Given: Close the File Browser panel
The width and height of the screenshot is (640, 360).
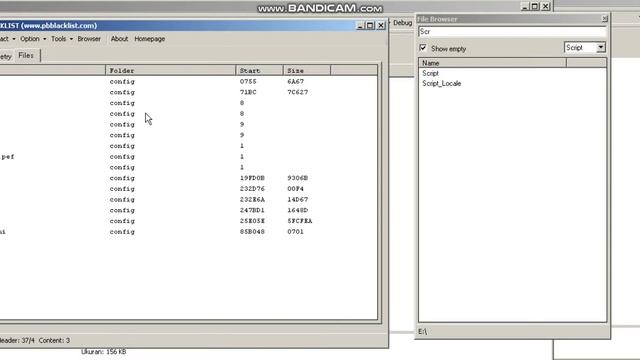Looking at the screenshot, I should (x=604, y=19).
